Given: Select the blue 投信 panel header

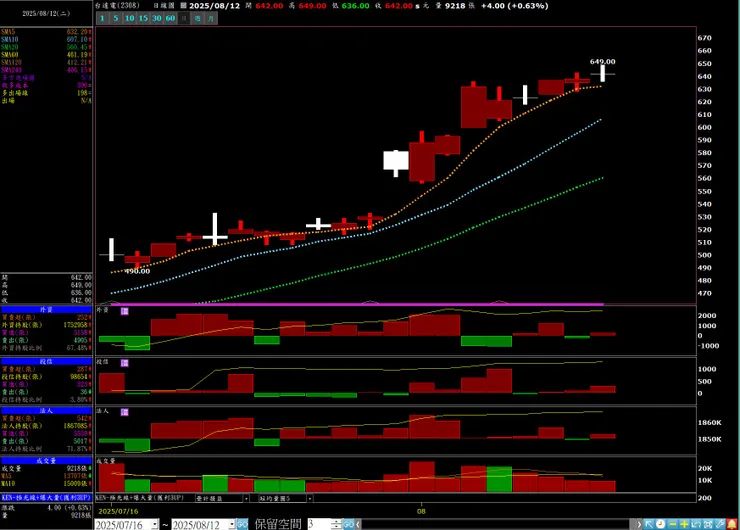Looking at the screenshot, I should pos(46,362).
